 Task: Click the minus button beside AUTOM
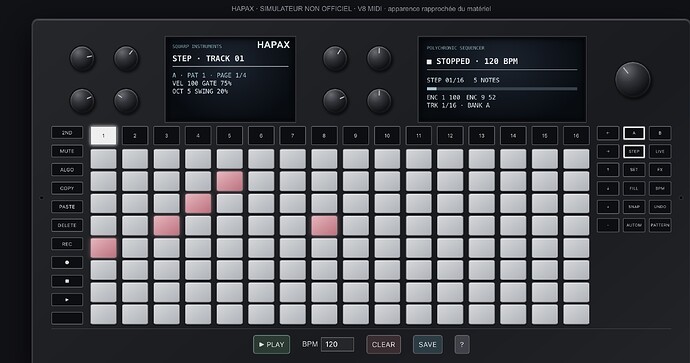pyautogui.click(x=608, y=225)
